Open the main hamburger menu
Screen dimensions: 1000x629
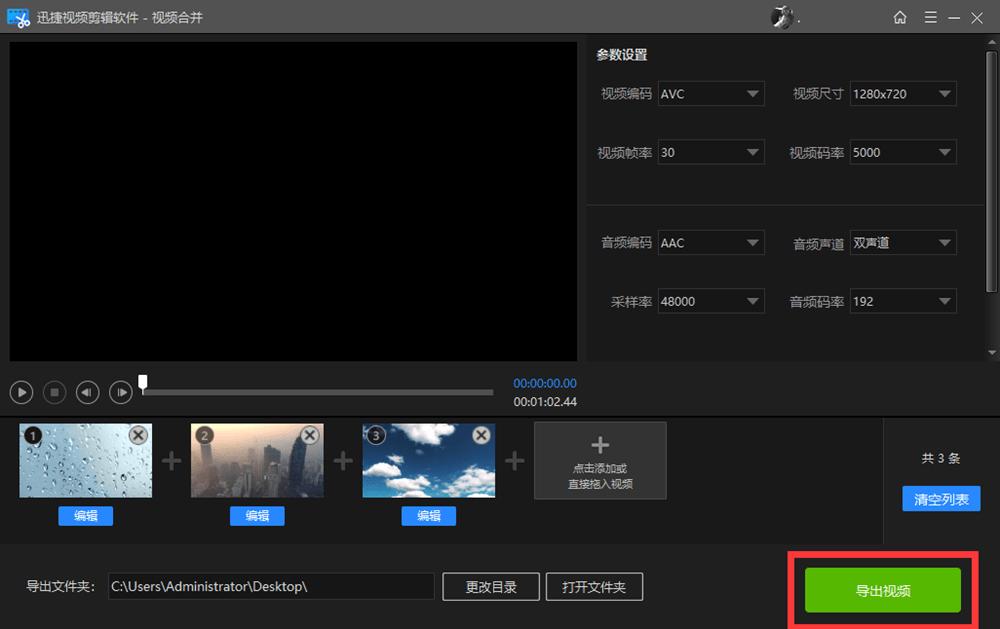(x=932, y=17)
